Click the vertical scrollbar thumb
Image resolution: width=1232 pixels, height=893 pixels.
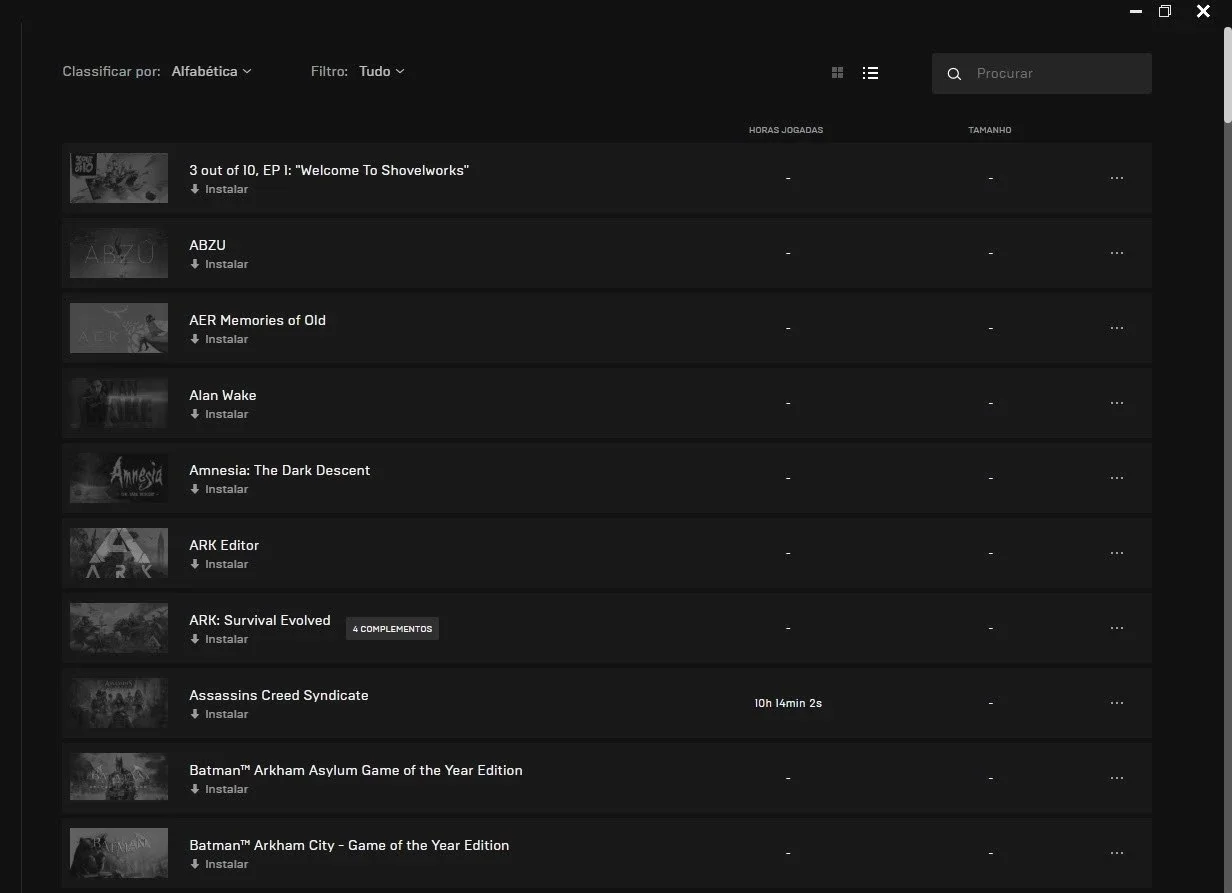[1228, 75]
